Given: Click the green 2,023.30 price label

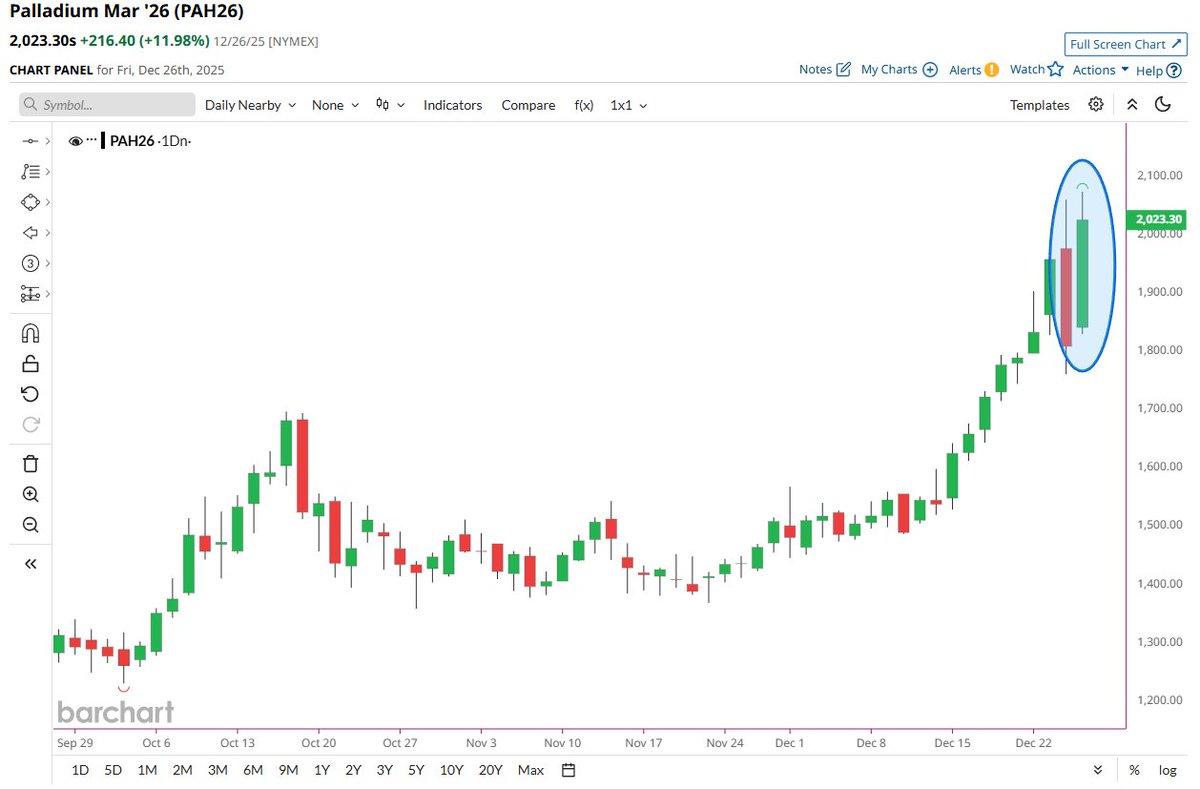Looking at the screenshot, I should [x=1157, y=219].
